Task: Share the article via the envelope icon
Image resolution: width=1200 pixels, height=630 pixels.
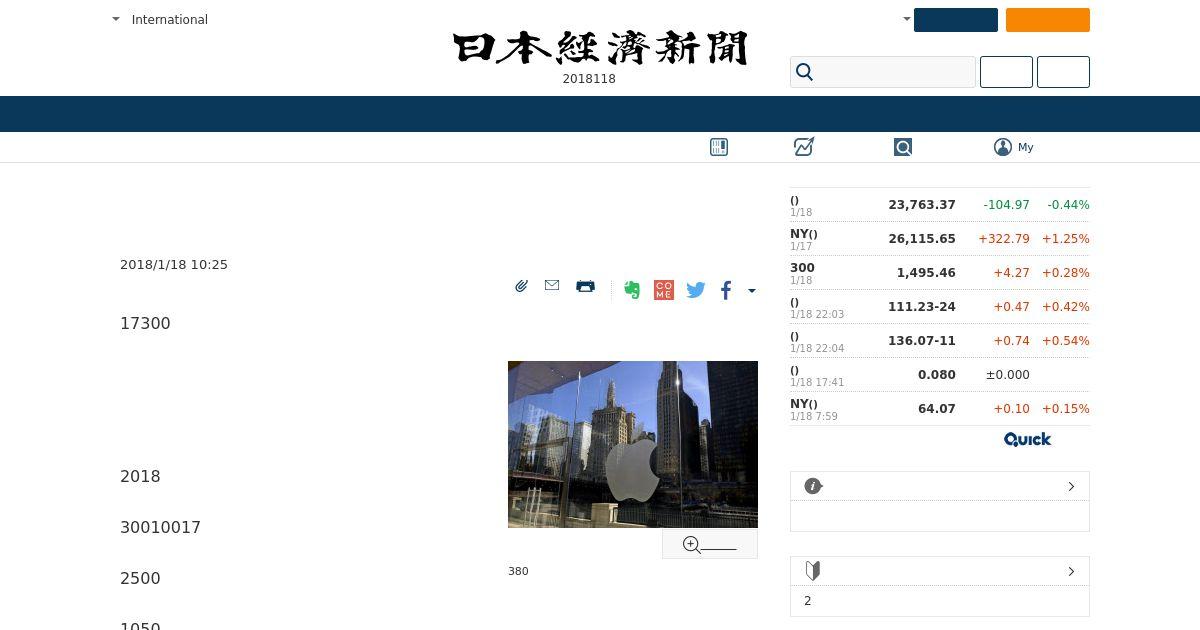Action: [552, 285]
